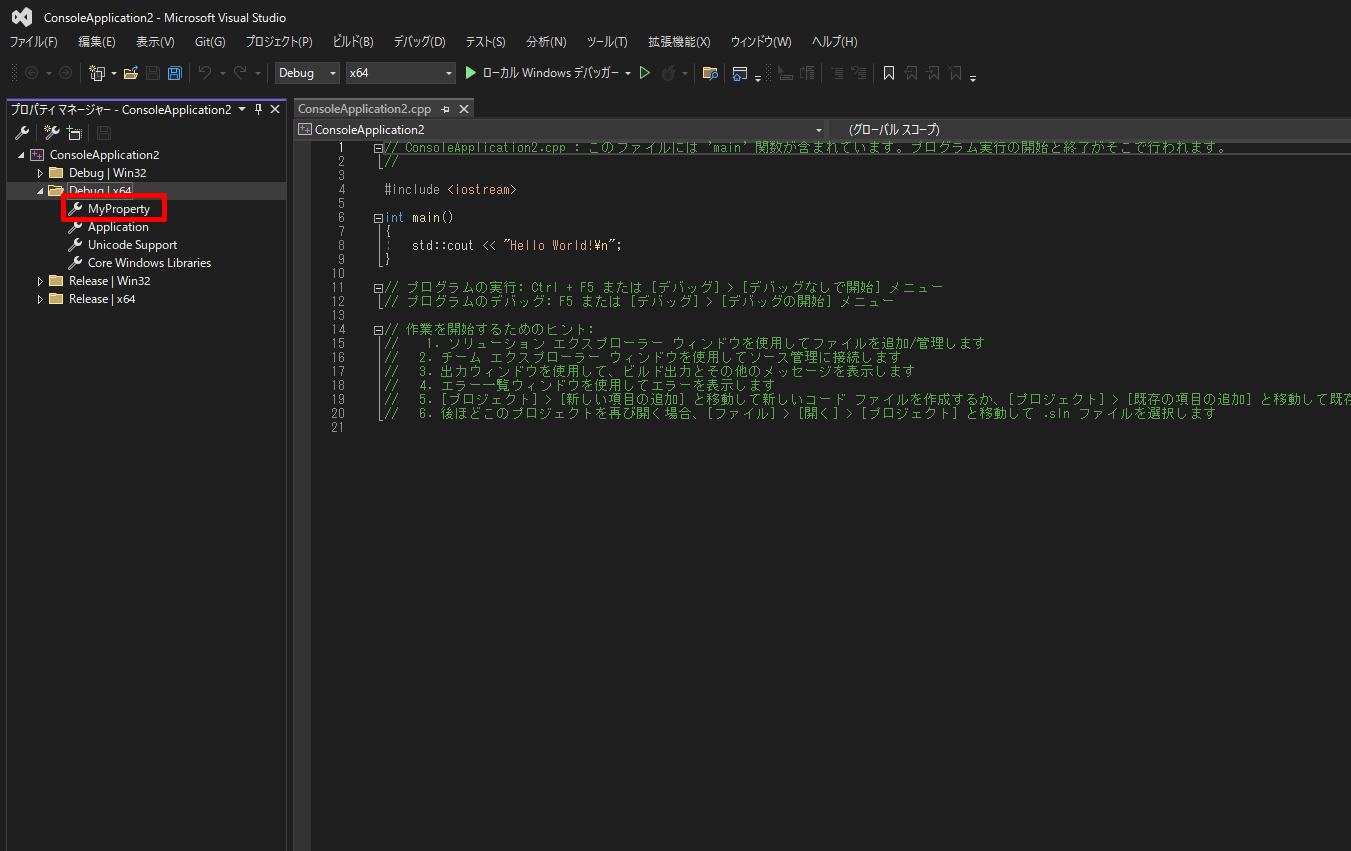Open Properties wrench icon in Property Manager
Viewport: 1351px width, 851px height.
[22, 133]
